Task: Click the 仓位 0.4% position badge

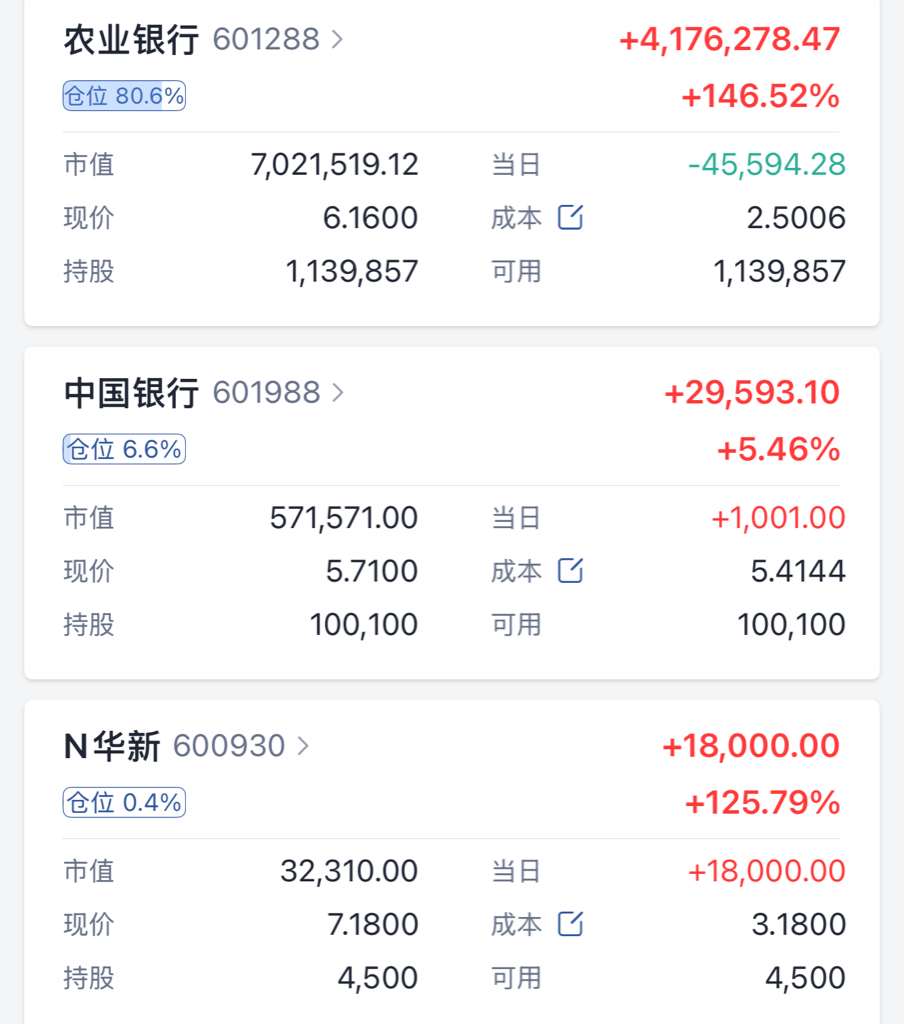Action: (124, 803)
